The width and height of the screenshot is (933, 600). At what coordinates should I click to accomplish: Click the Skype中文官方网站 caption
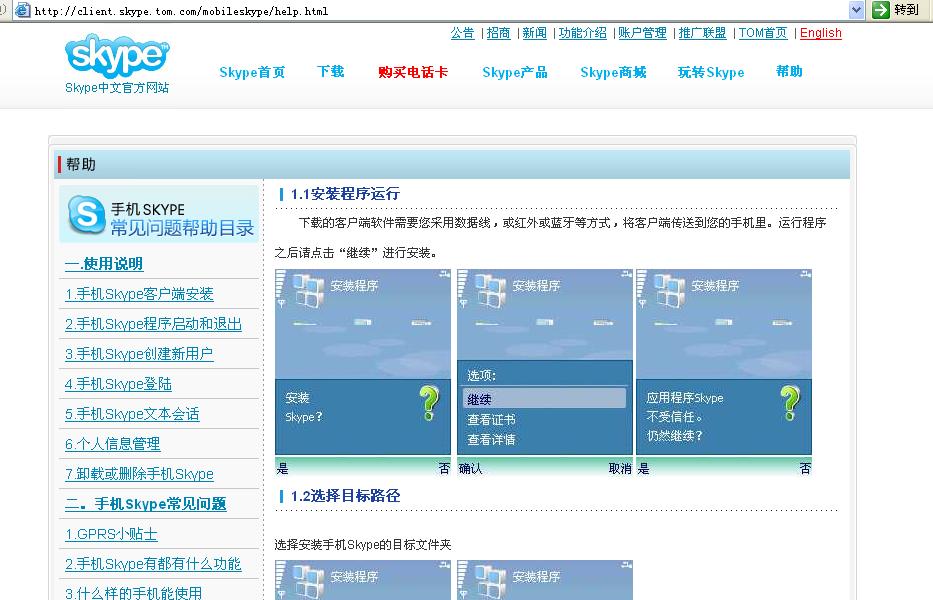117,88
